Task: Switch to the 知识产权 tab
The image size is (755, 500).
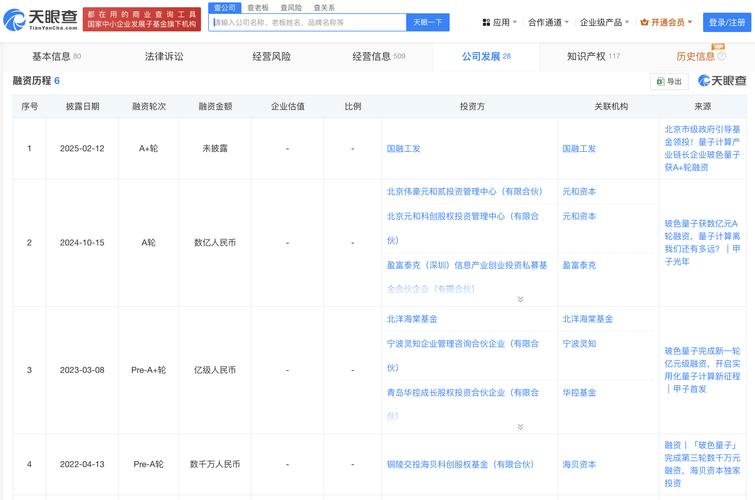Action: (592, 56)
